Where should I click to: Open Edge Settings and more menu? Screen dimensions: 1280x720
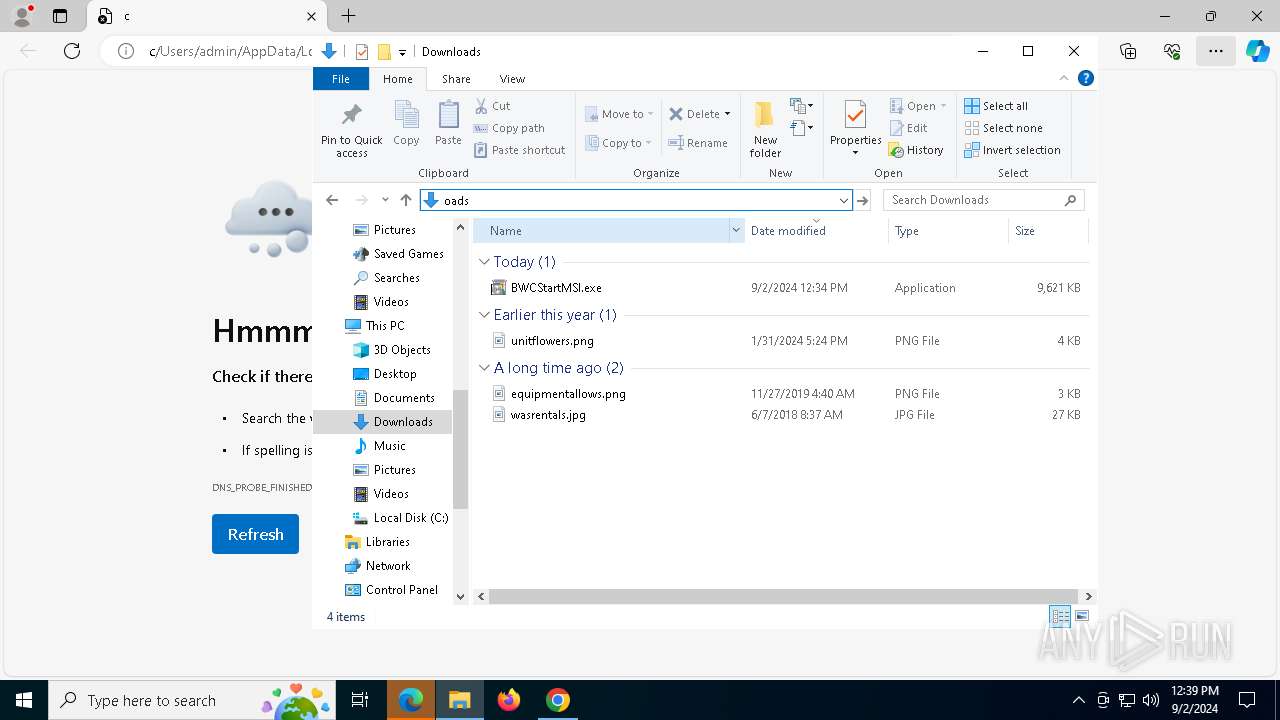(x=1215, y=51)
